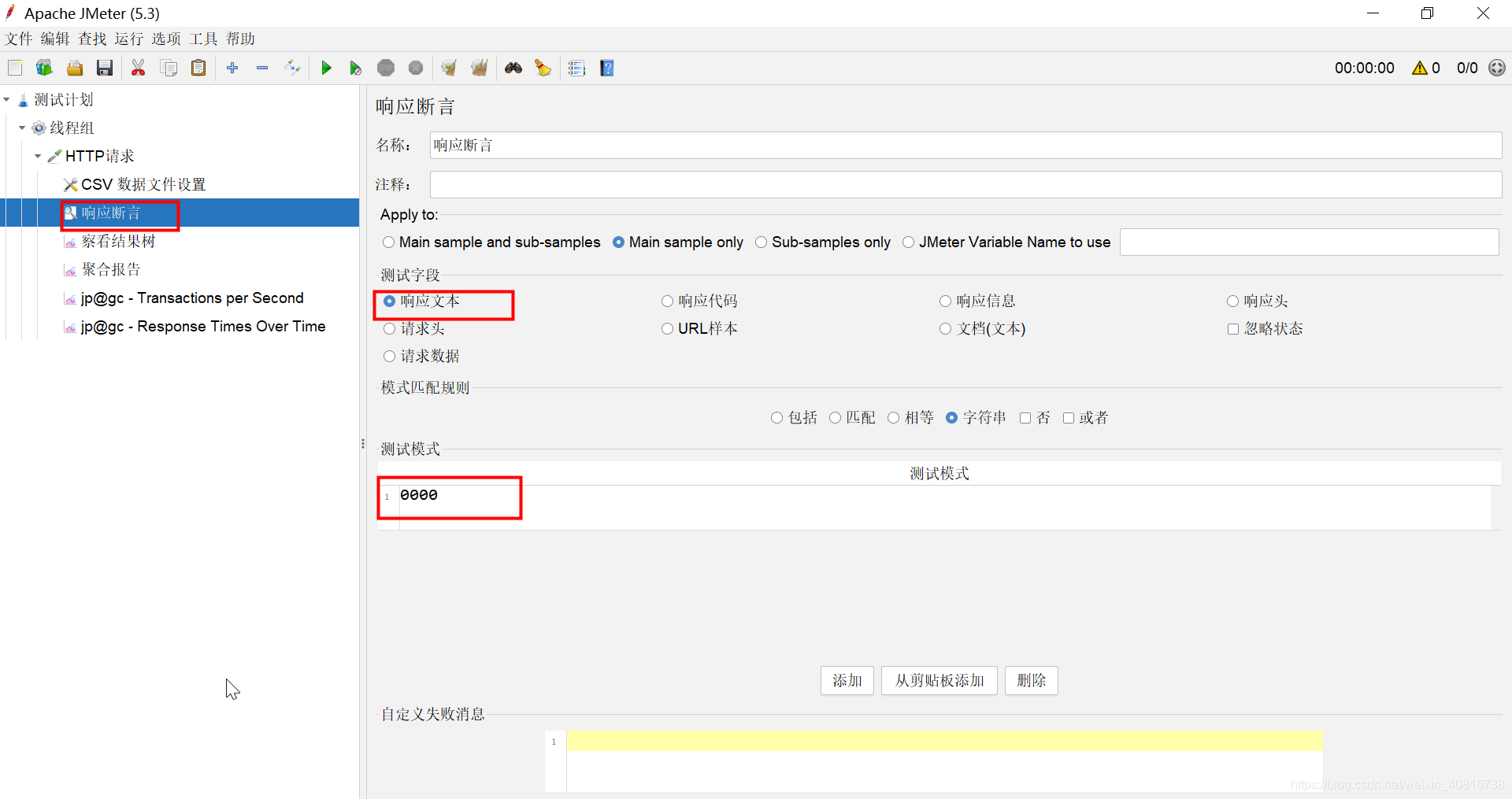Image resolution: width=1512 pixels, height=799 pixels.
Task: Open the Help question mark icon
Action: click(x=607, y=68)
